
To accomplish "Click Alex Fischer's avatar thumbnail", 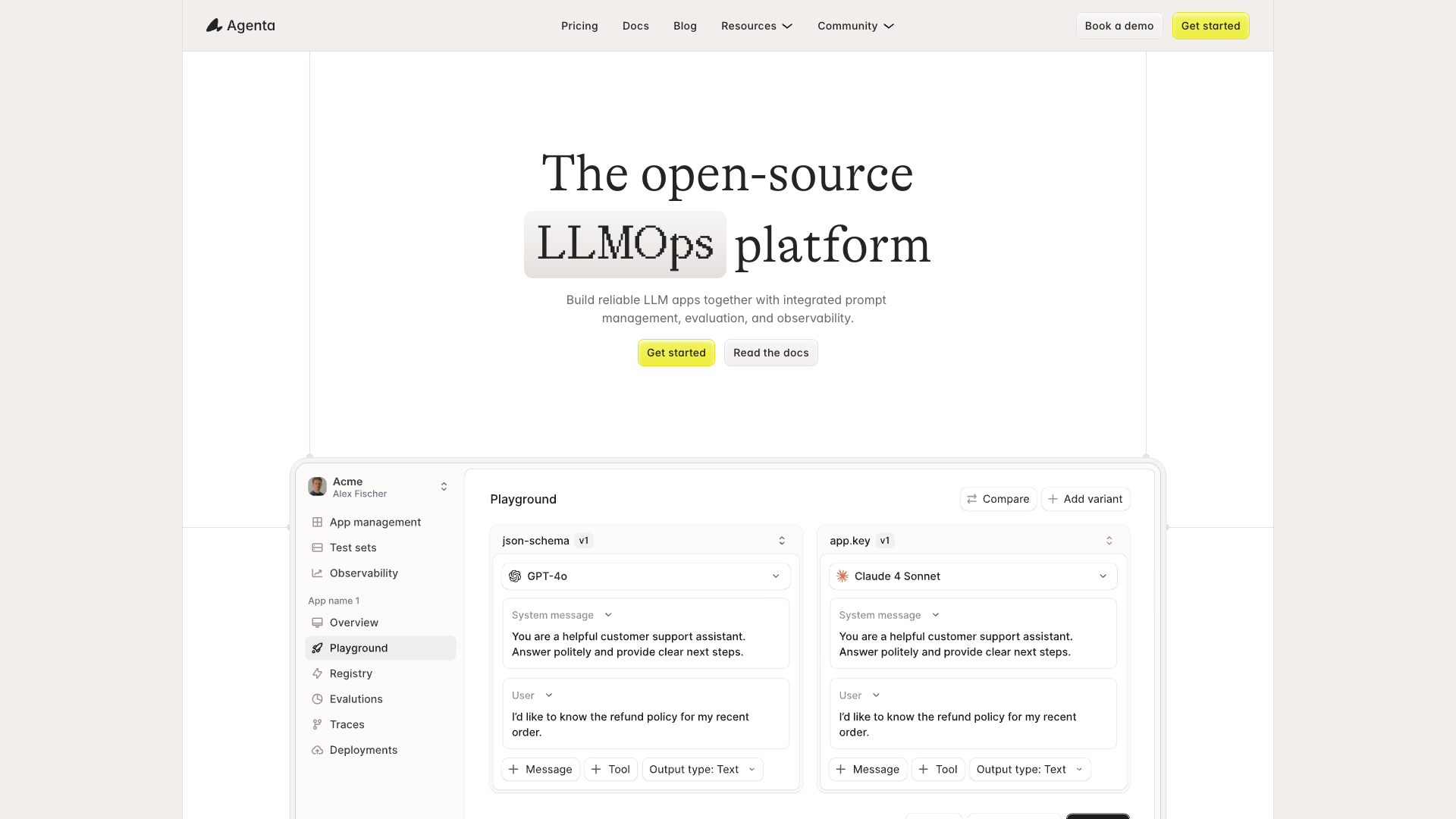I will [317, 486].
